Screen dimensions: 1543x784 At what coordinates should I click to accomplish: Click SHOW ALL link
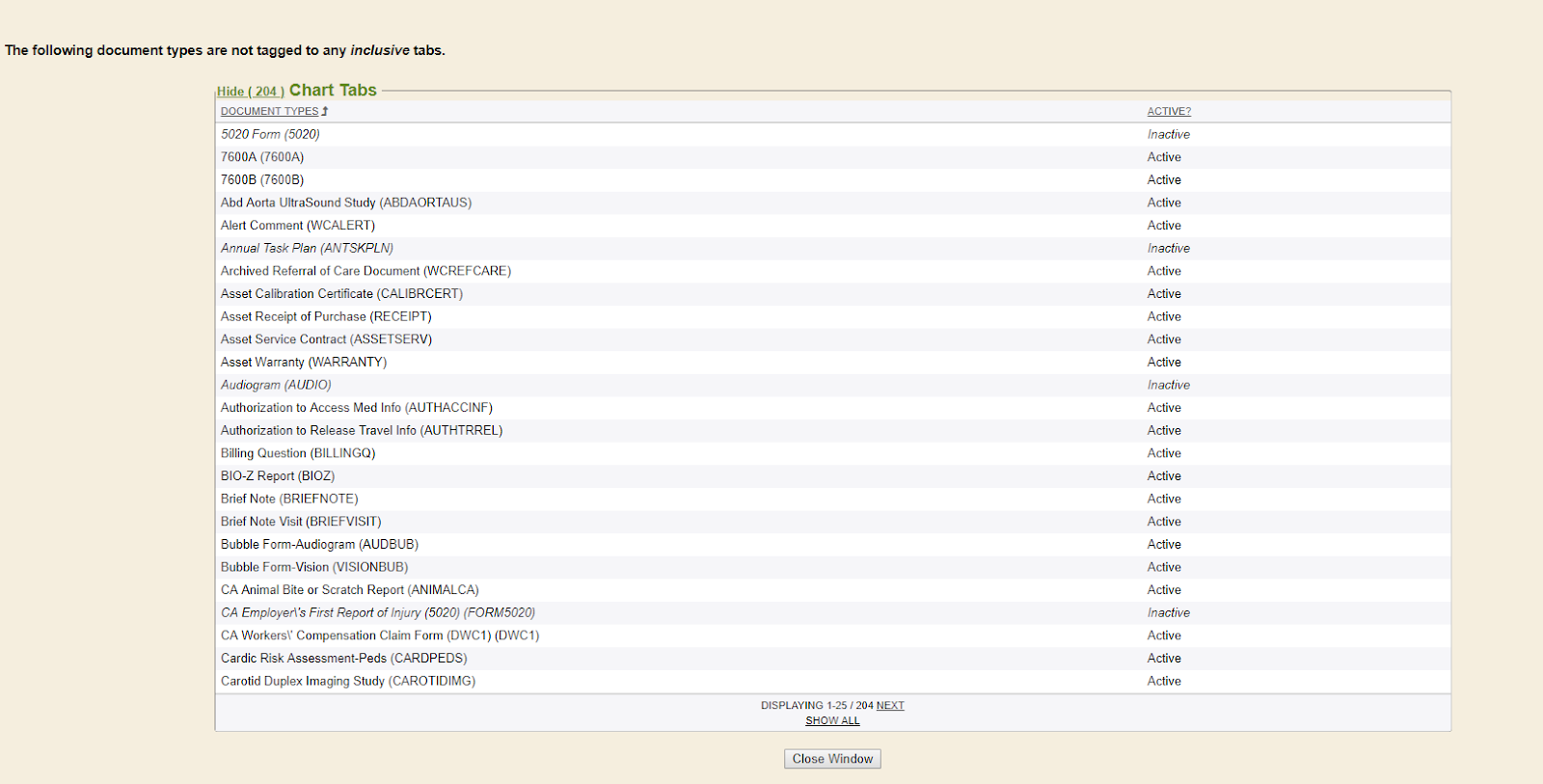[x=832, y=721]
